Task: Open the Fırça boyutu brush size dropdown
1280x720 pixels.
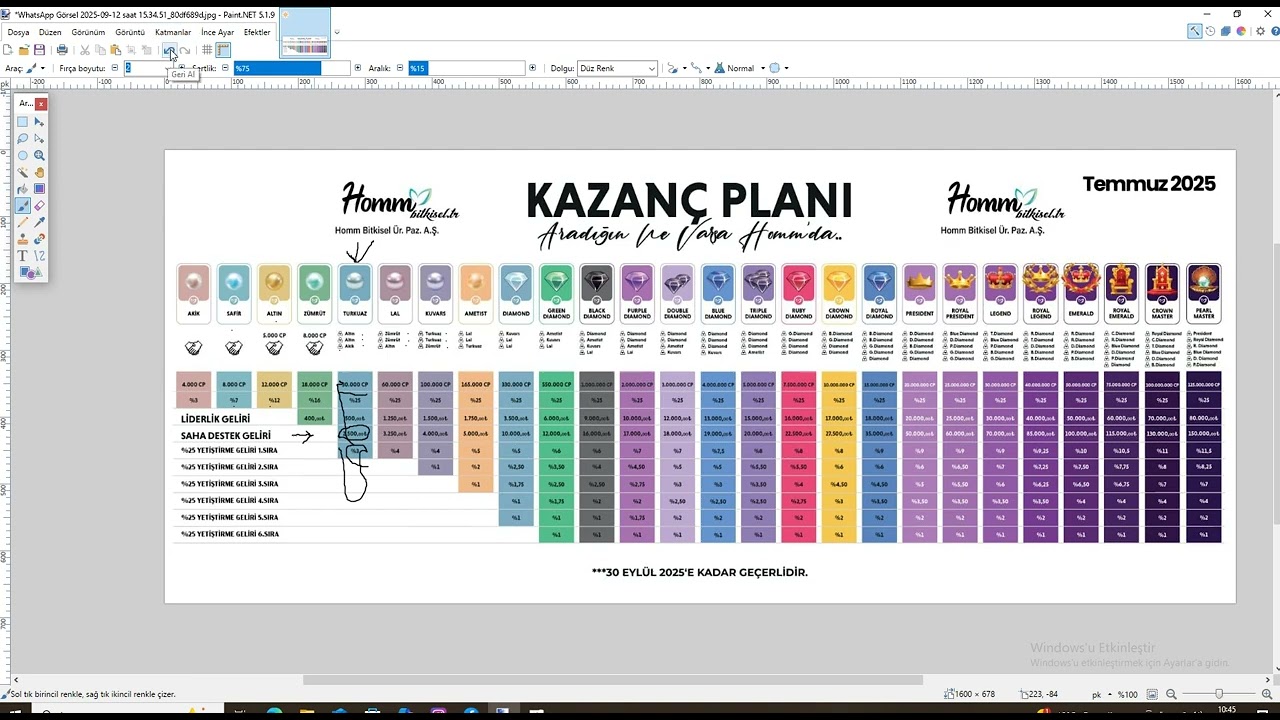Action: point(166,68)
